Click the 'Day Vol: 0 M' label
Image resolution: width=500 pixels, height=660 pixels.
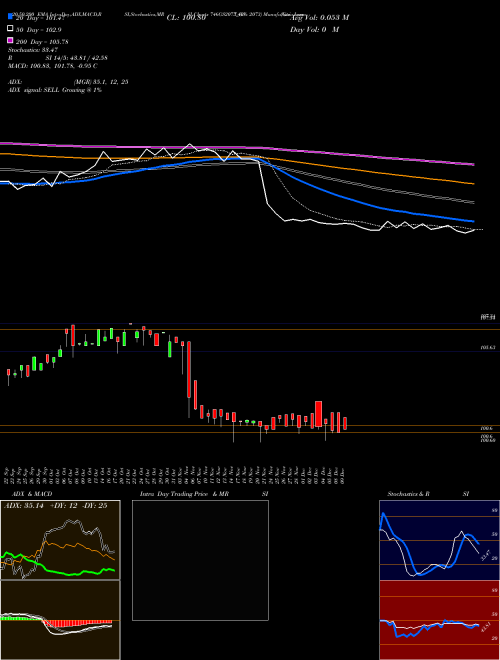(314, 29)
